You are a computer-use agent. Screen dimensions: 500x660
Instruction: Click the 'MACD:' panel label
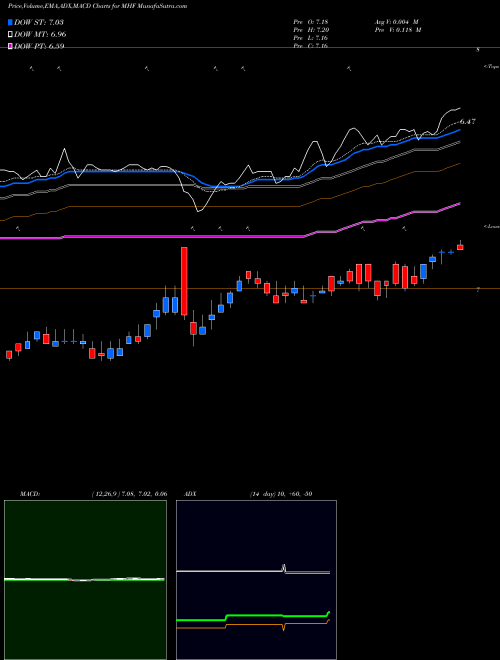(30, 494)
